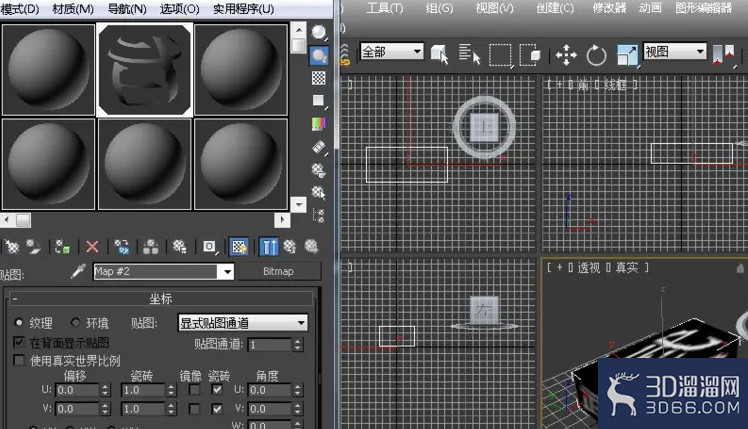The height and width of the screenshot is (429, 748).
Task: Click the red X delete material icon
Action: (x=92, y=246)
